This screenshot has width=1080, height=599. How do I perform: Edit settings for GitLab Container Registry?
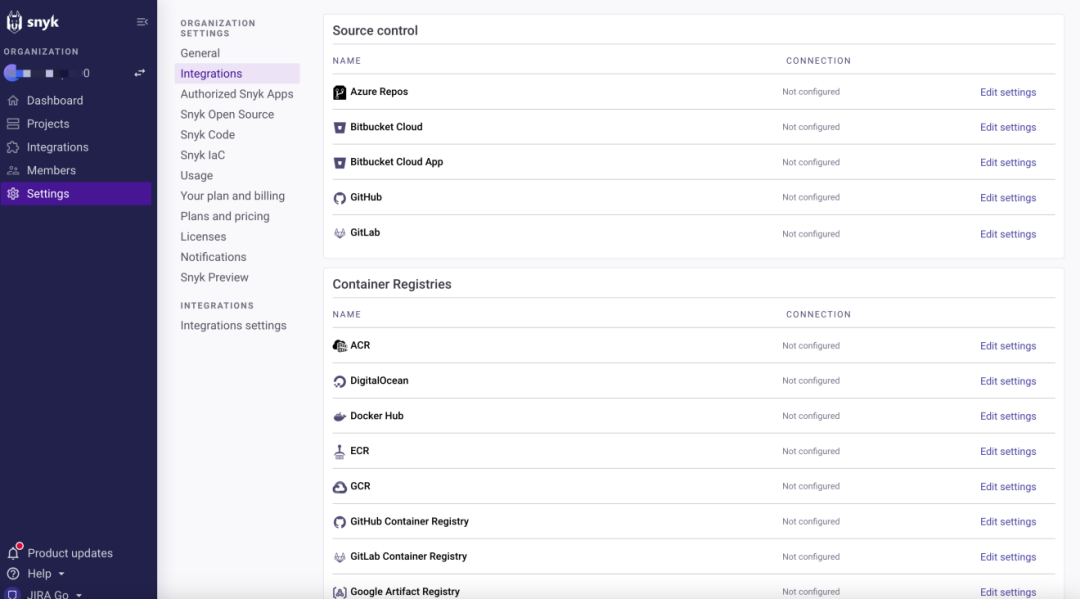point(1008,557)
